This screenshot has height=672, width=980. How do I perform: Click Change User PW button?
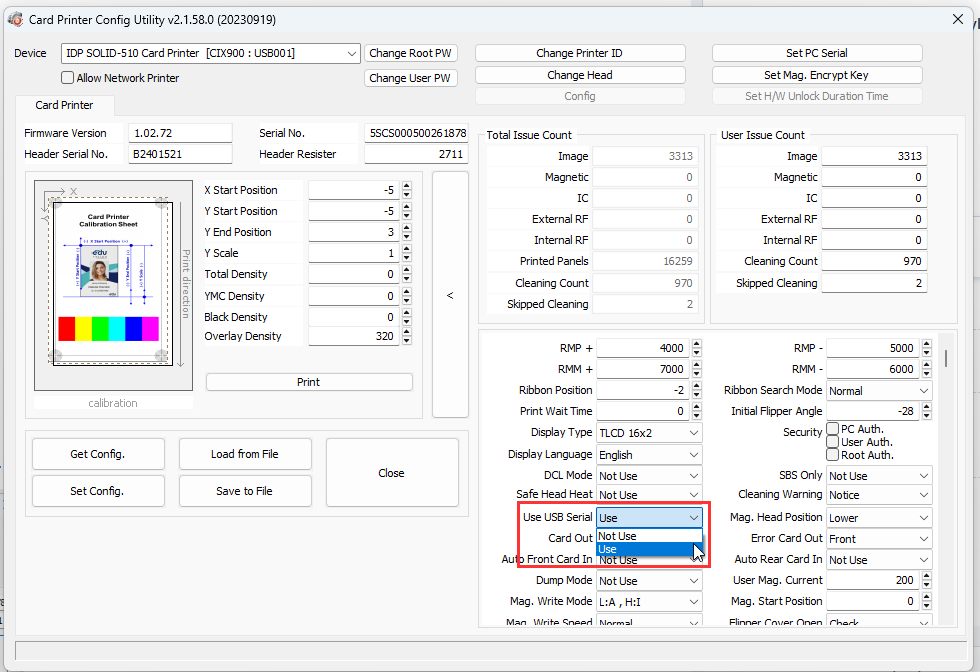(410, 78)
